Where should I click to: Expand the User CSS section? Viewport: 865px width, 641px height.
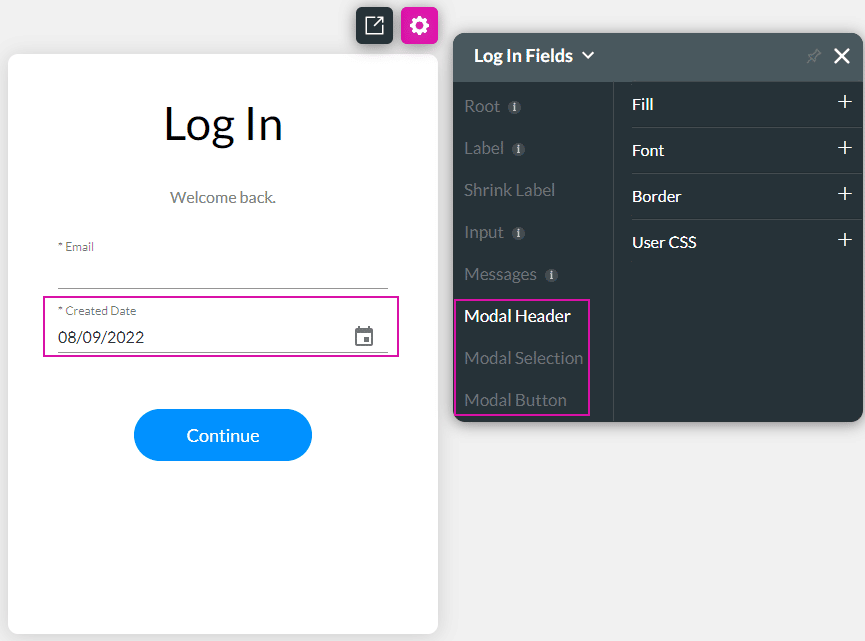tap(844, 241)
